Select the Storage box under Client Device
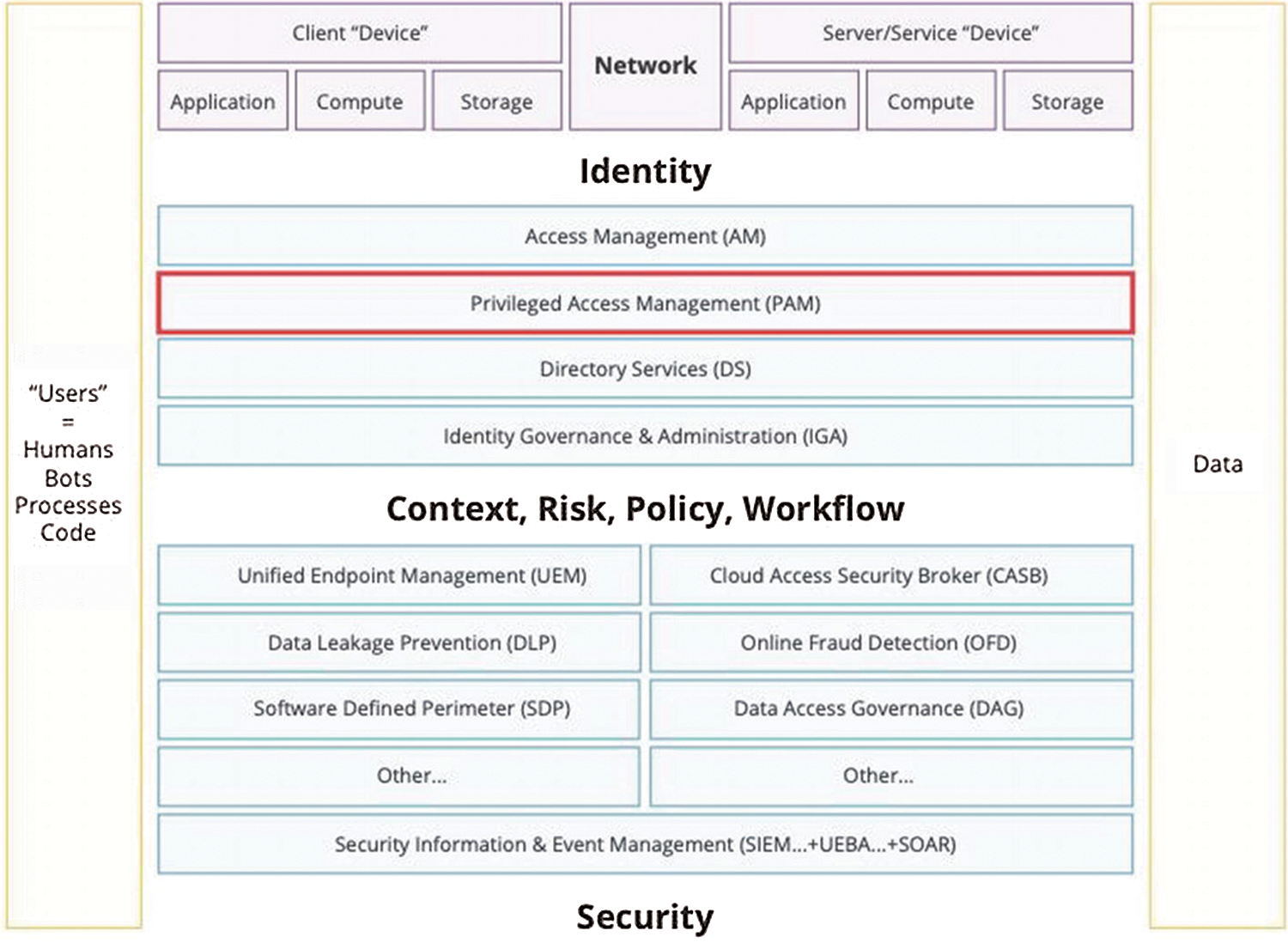The width and height of the screenshot is (1288, 943). point(496,100)
